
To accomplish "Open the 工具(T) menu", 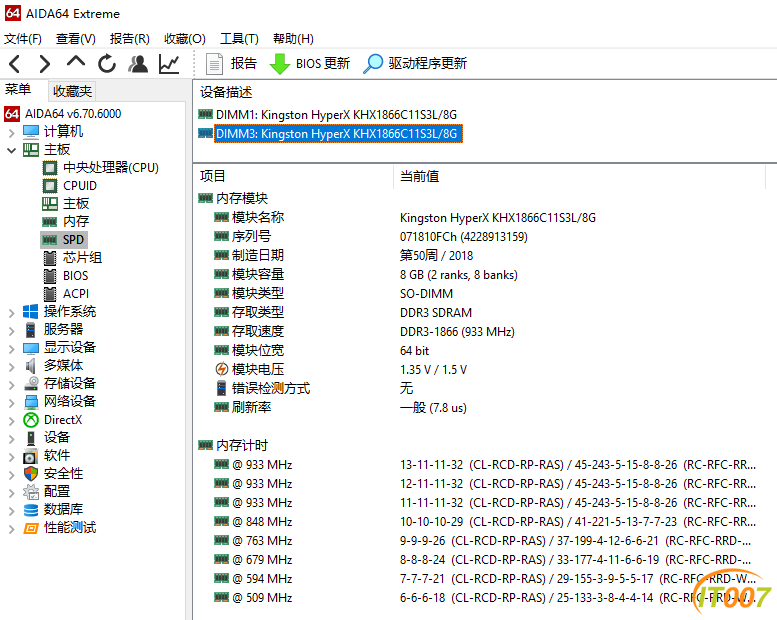I will tap(239, 39).
